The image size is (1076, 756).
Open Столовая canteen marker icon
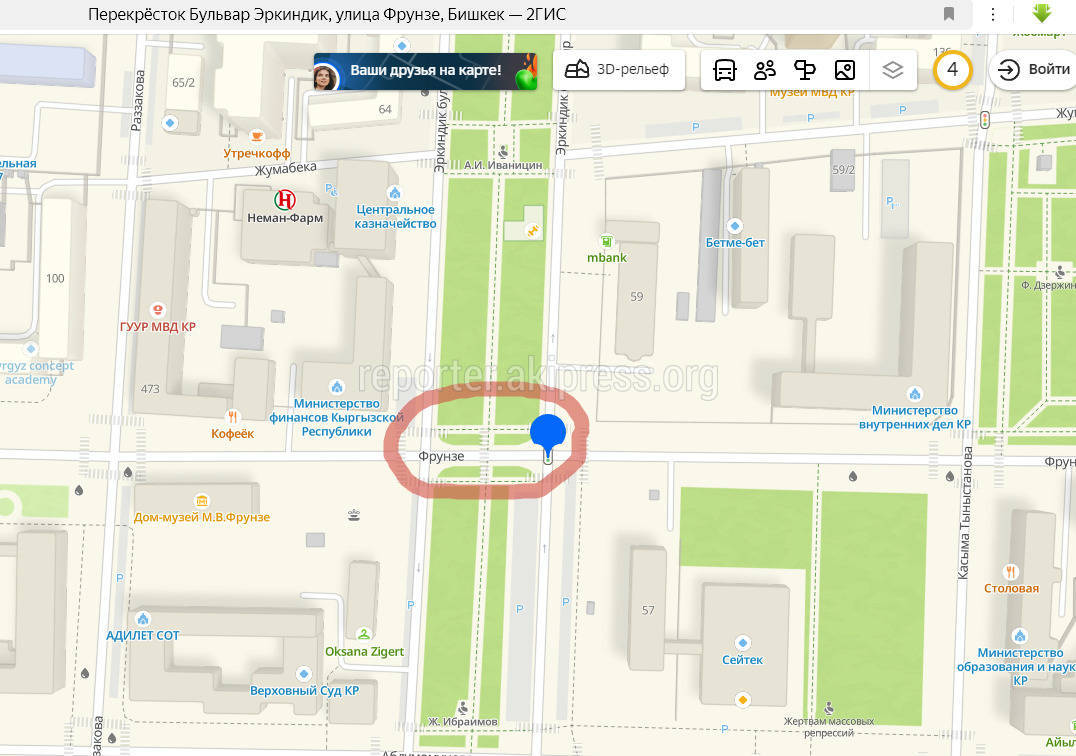(x=1010, y=571)
